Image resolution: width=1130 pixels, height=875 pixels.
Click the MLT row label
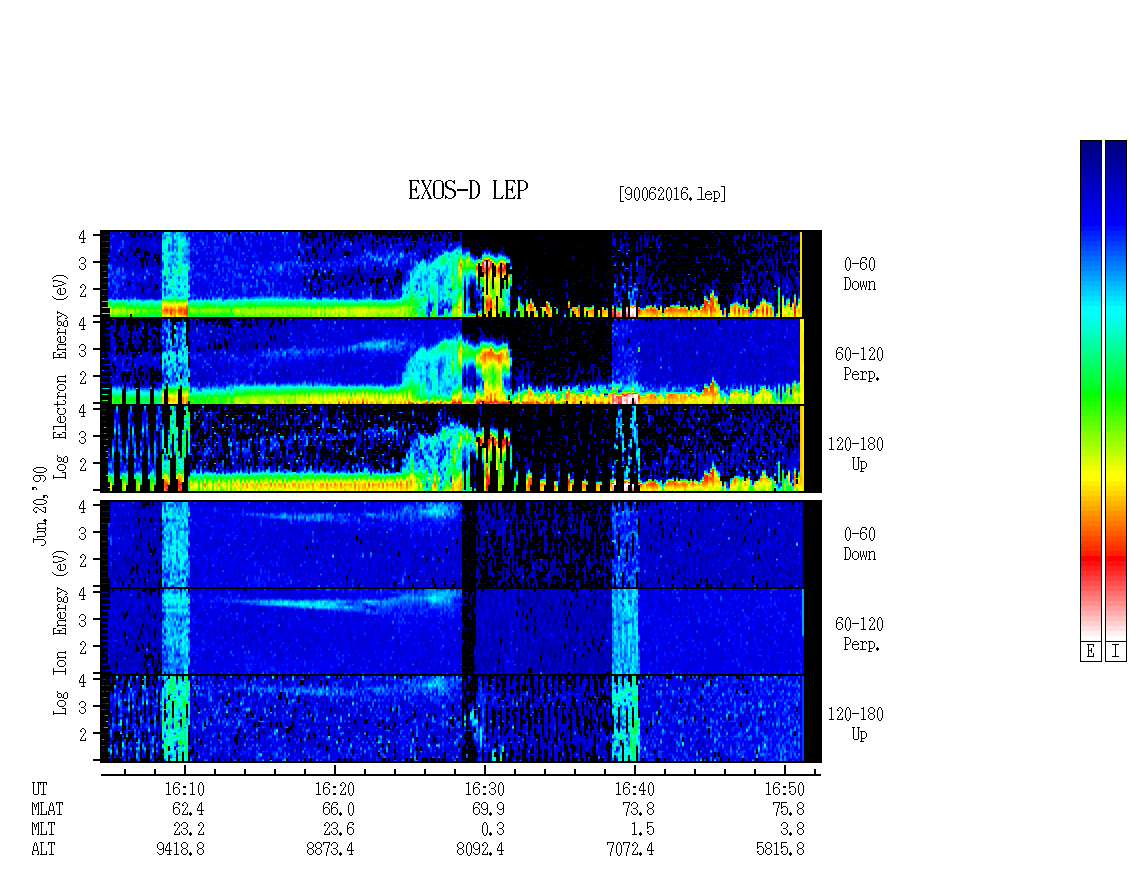[x=43, y=830]
